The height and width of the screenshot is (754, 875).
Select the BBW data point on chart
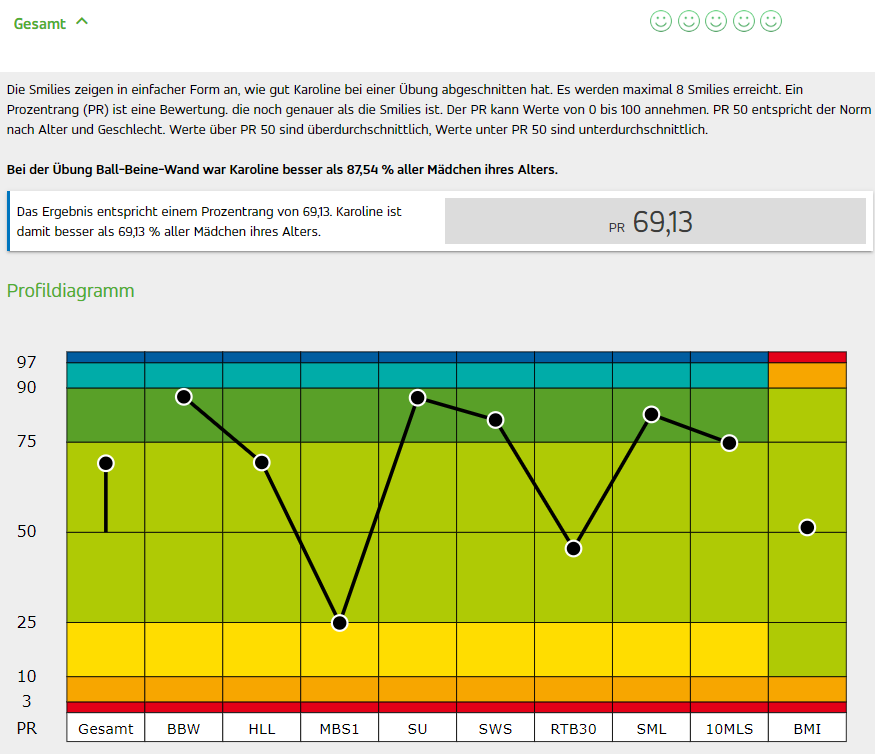click(x=184, y=397)
